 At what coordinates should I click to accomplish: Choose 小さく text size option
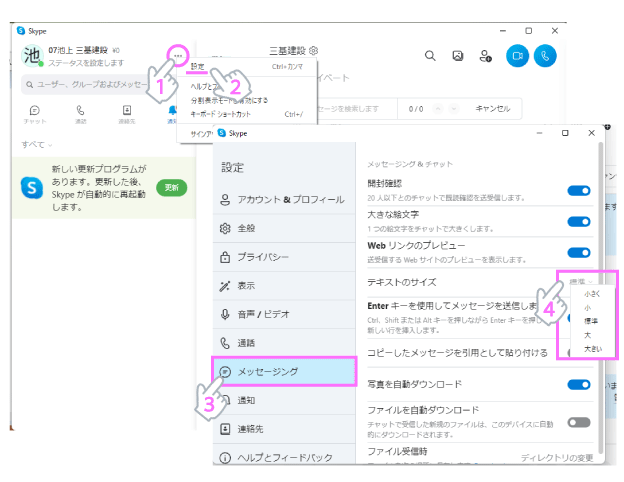(x=592, y=294)
